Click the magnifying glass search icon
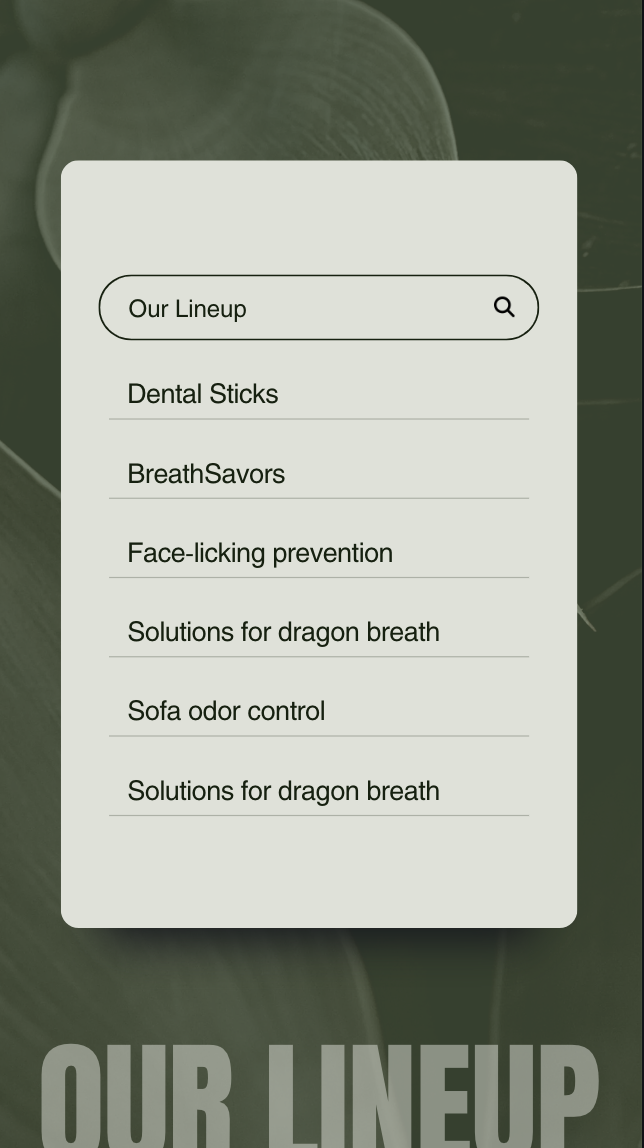This screenshot has height=1148, width=644. pos(504,307)
